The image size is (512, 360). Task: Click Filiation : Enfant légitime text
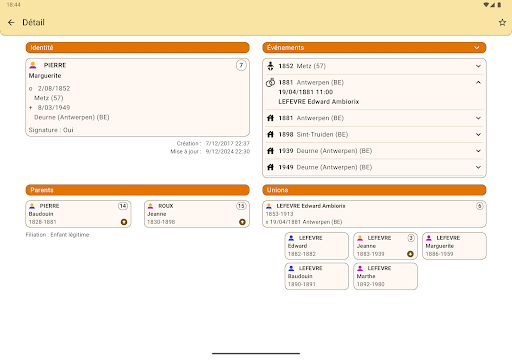coord(57,235)
